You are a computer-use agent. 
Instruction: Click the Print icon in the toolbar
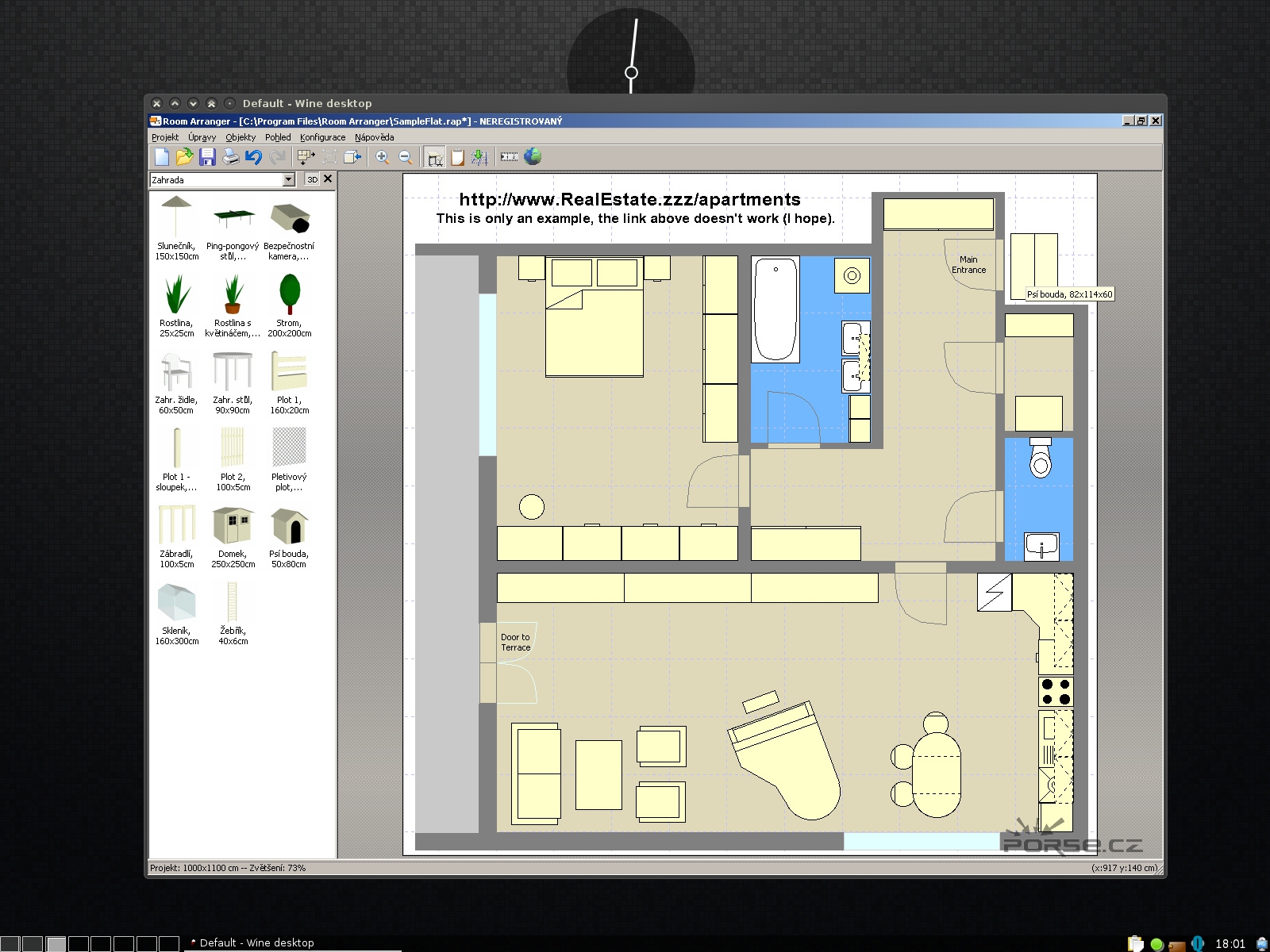coord(230,157)
